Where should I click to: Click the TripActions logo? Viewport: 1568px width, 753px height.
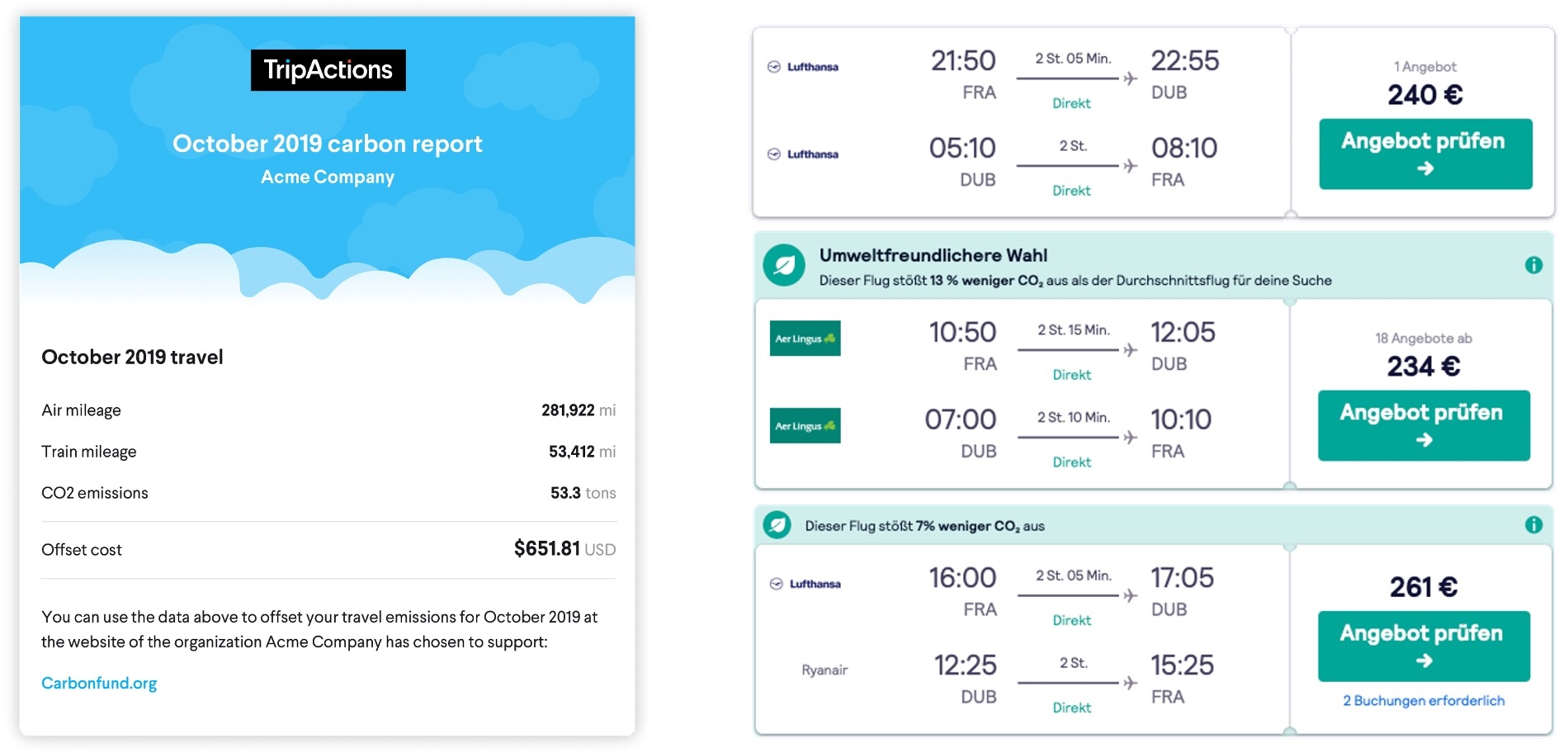(x=328, y=70)
